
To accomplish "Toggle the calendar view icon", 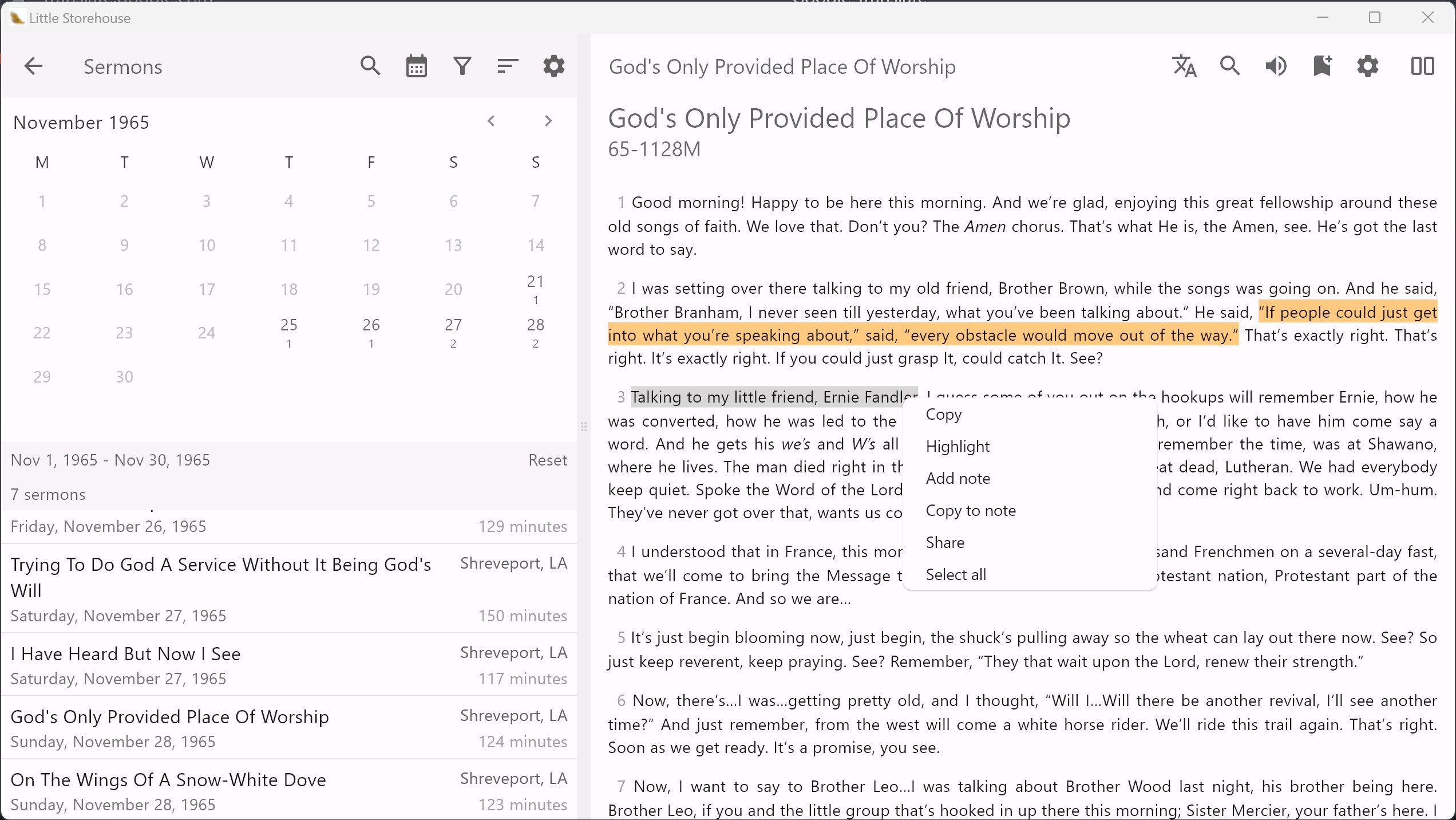I will [x=416, y=66].
